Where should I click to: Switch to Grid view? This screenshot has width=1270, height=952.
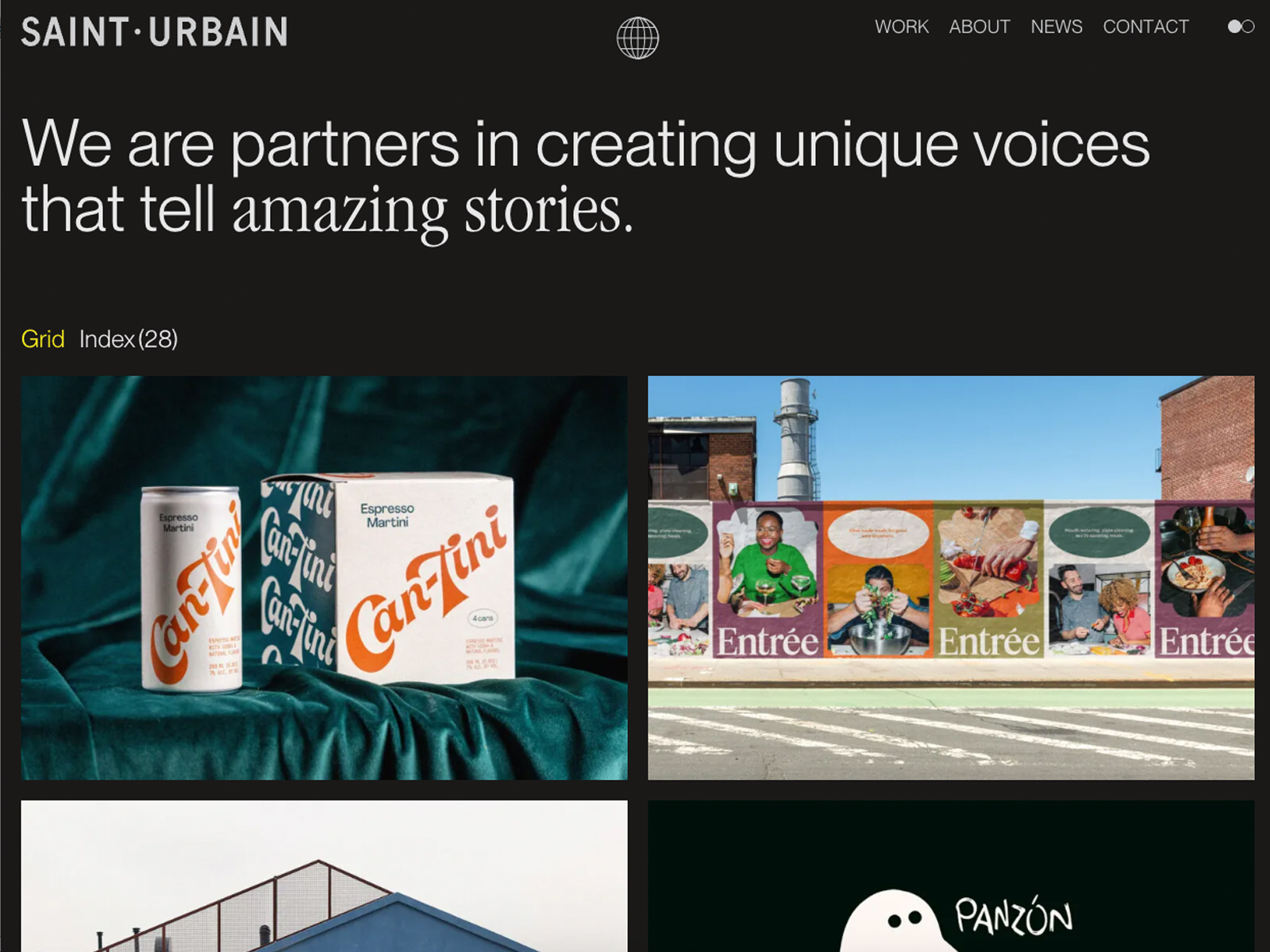click(43, 339)
